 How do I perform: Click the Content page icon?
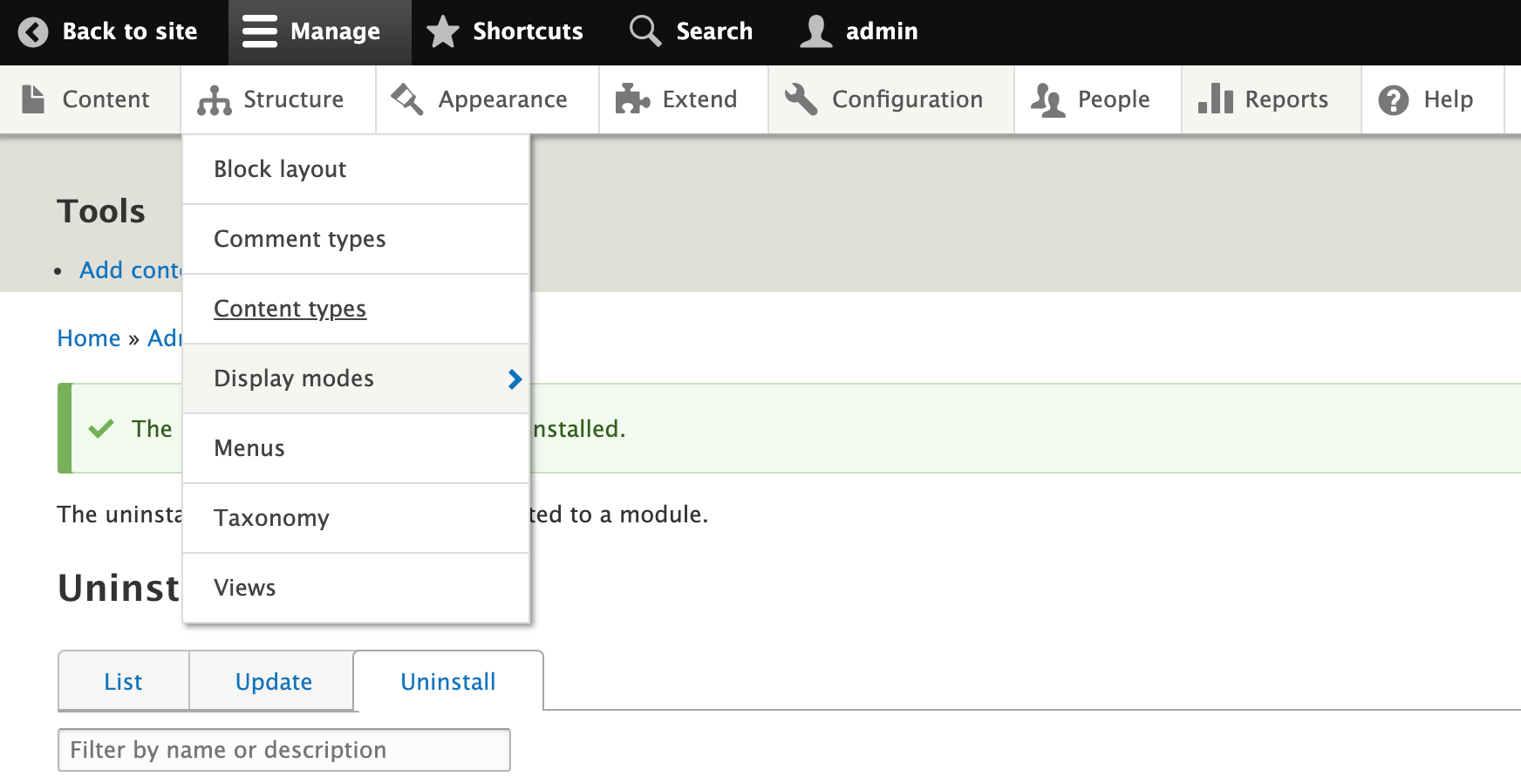33,99
